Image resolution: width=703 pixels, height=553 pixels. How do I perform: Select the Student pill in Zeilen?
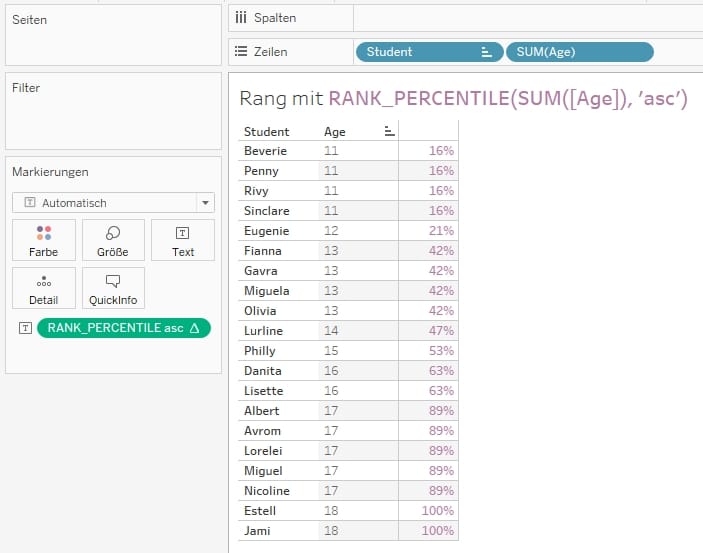click(420, 52)
